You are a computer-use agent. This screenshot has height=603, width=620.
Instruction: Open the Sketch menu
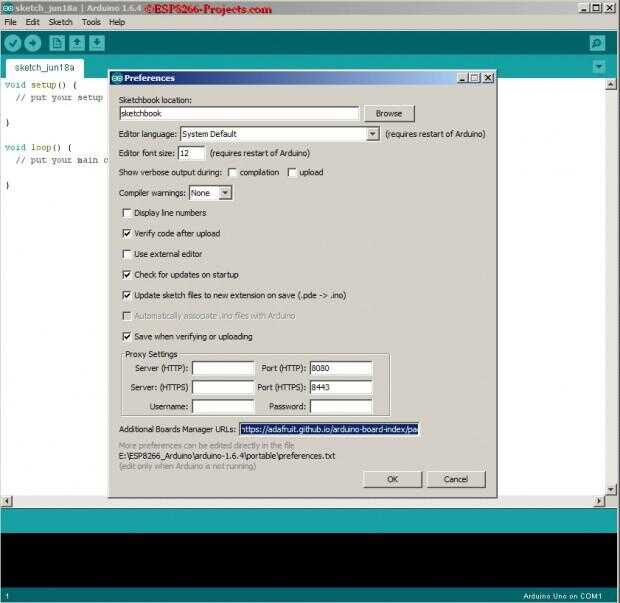[60, 22]
